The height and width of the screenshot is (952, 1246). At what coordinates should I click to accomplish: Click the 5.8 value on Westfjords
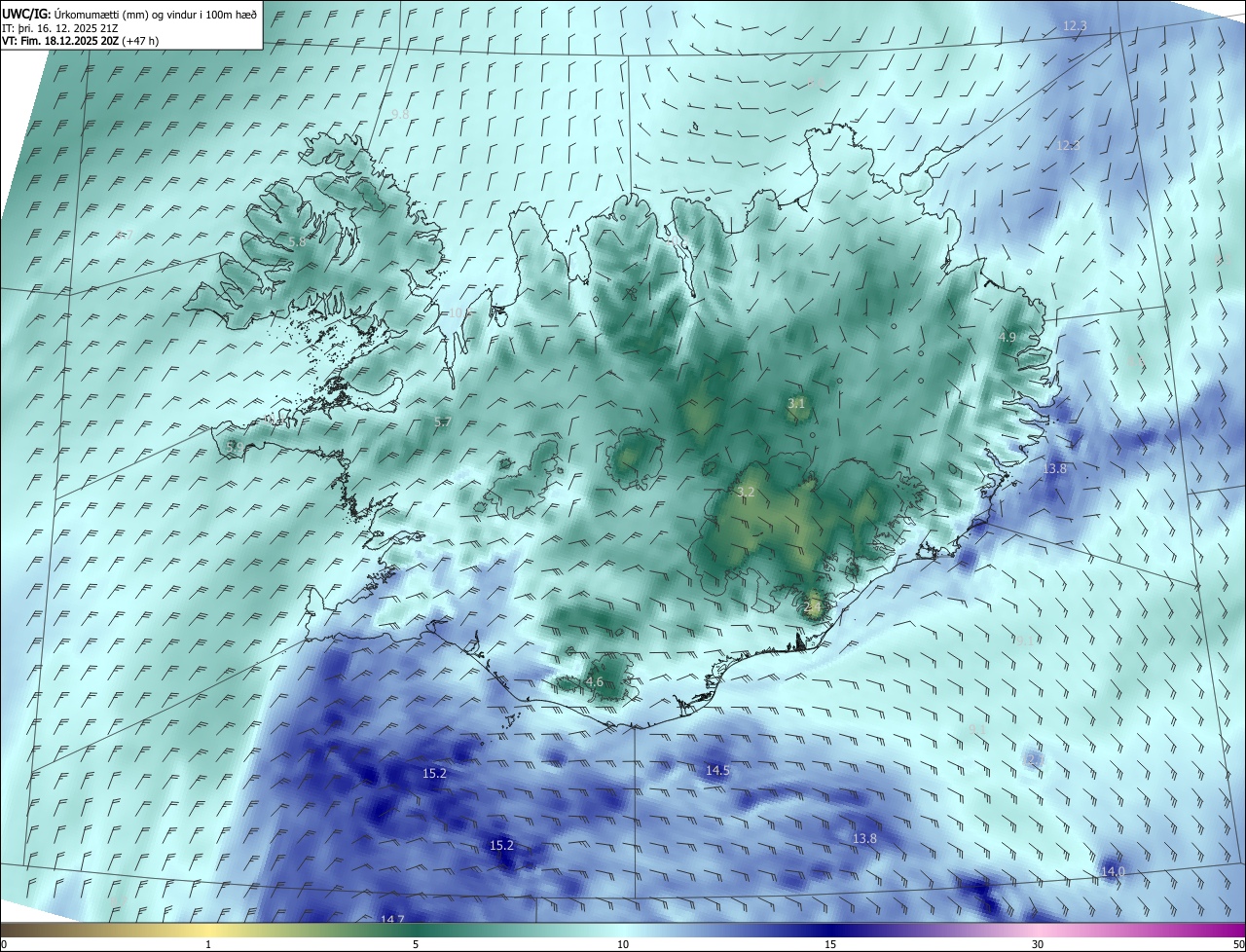(297, 241)
